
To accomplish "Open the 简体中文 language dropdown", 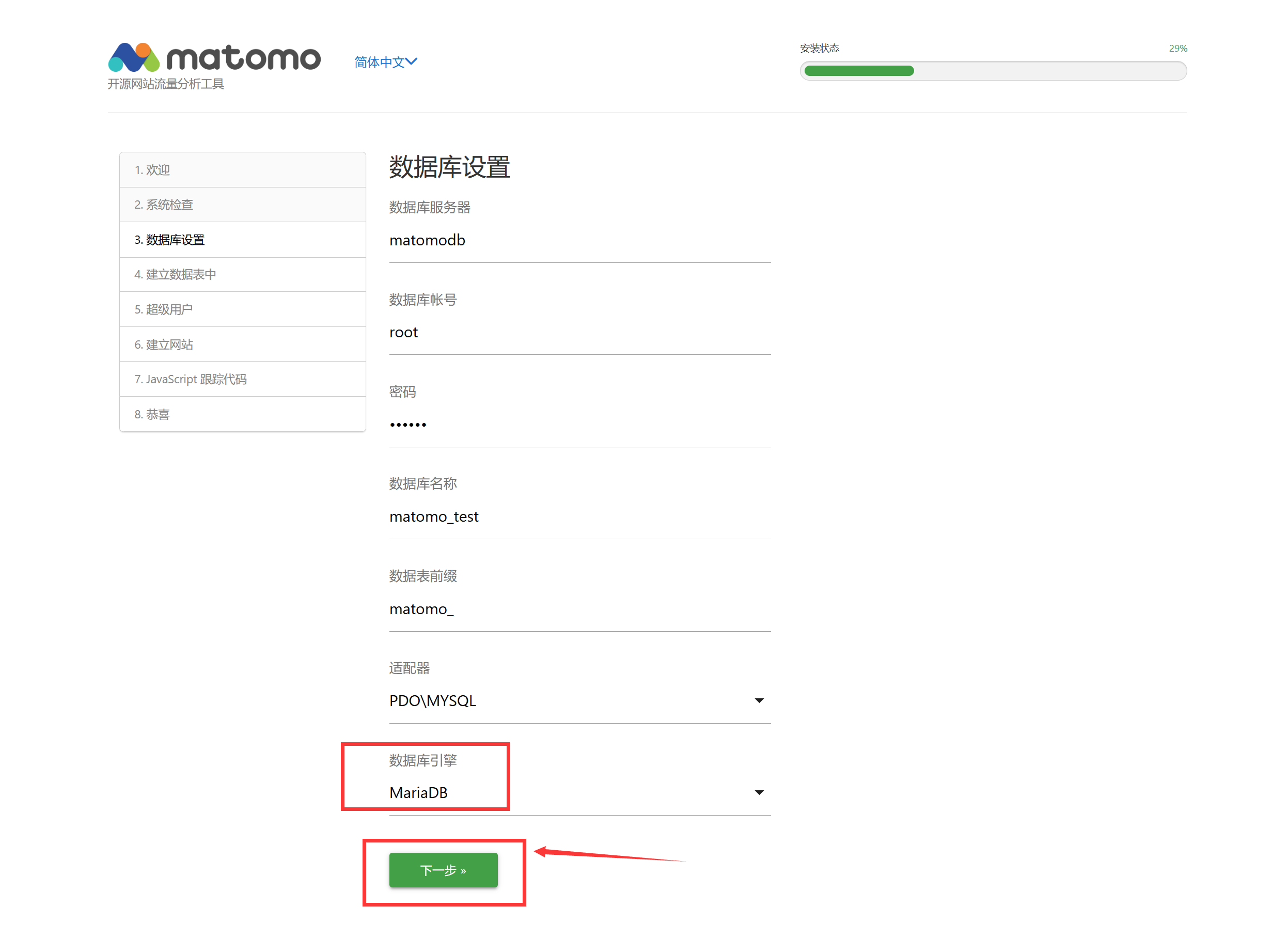I will [x=380, y=62].
